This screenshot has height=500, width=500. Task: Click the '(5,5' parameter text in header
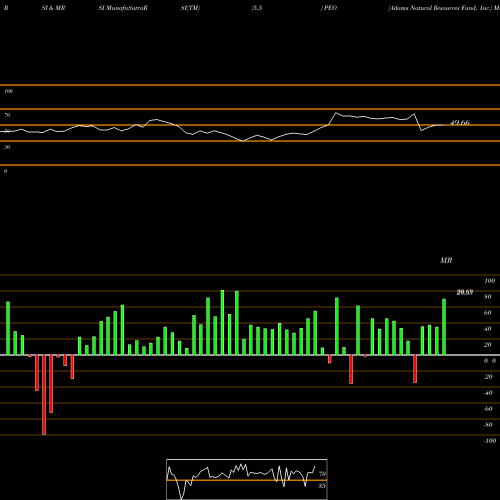tap(257, 8)
